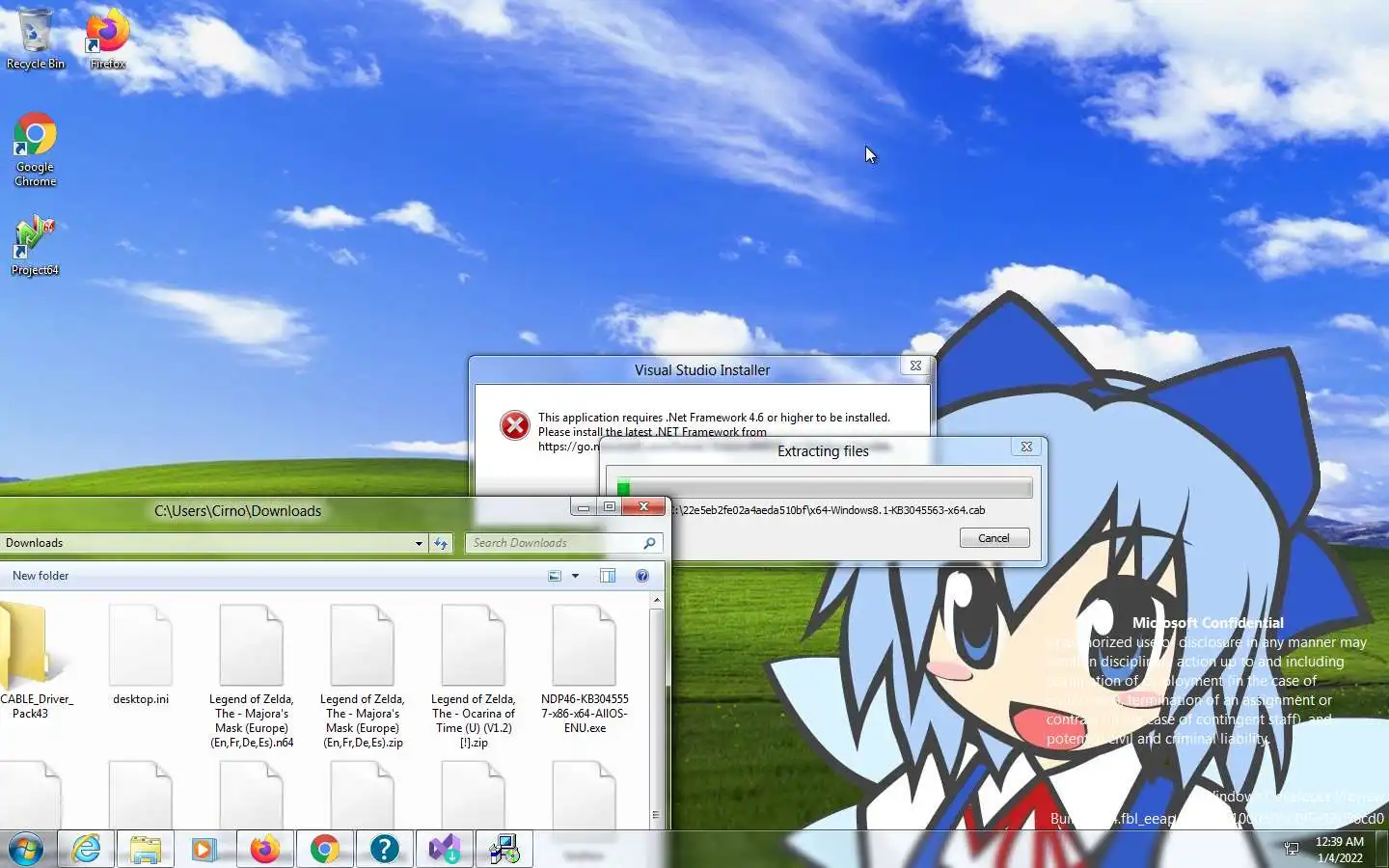1389x868 pixels.
Task: Select NDP46-KB3045557-x86-x64-AllOS-ENU.exe file
Action: [x=585, y=670]
